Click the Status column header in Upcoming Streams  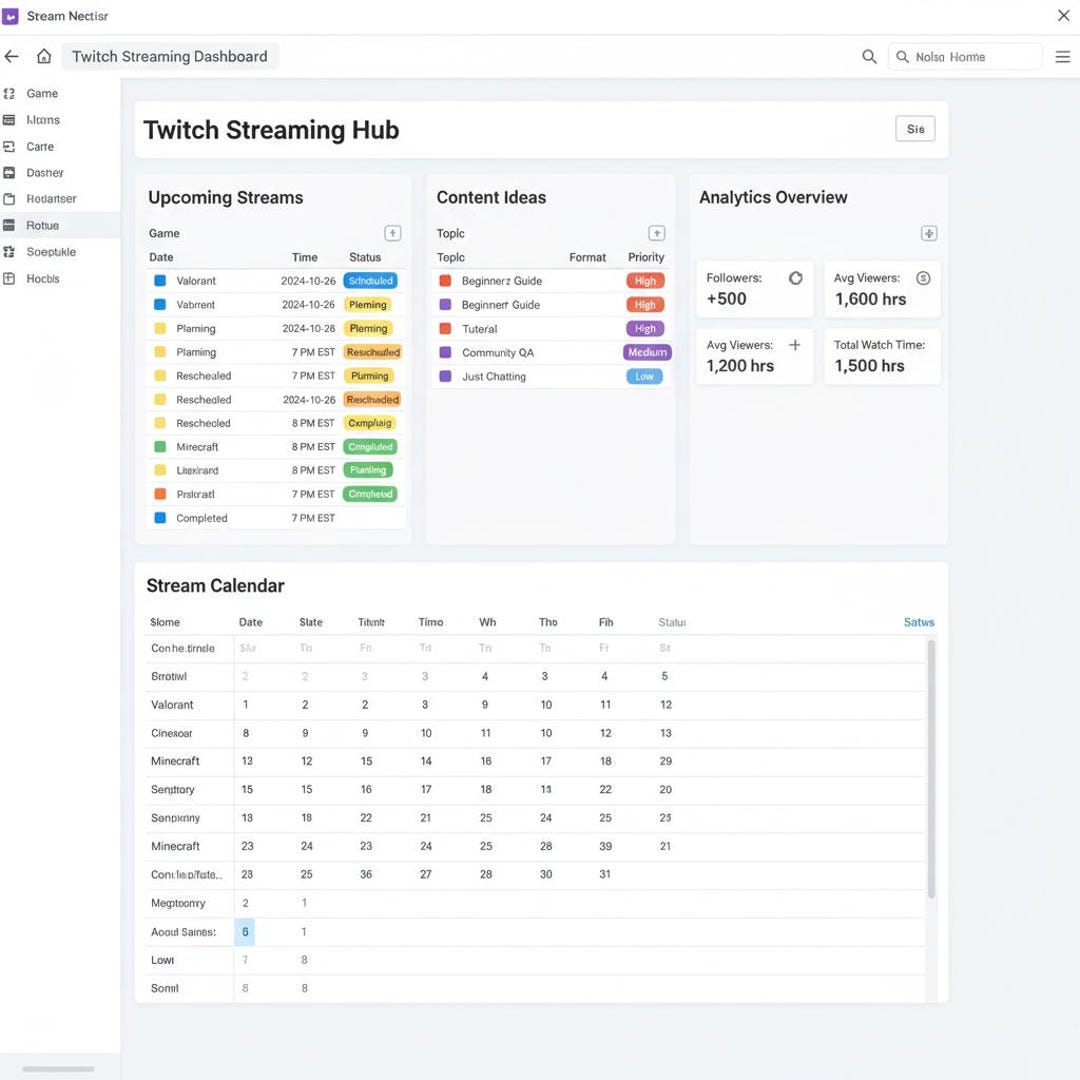364,258
